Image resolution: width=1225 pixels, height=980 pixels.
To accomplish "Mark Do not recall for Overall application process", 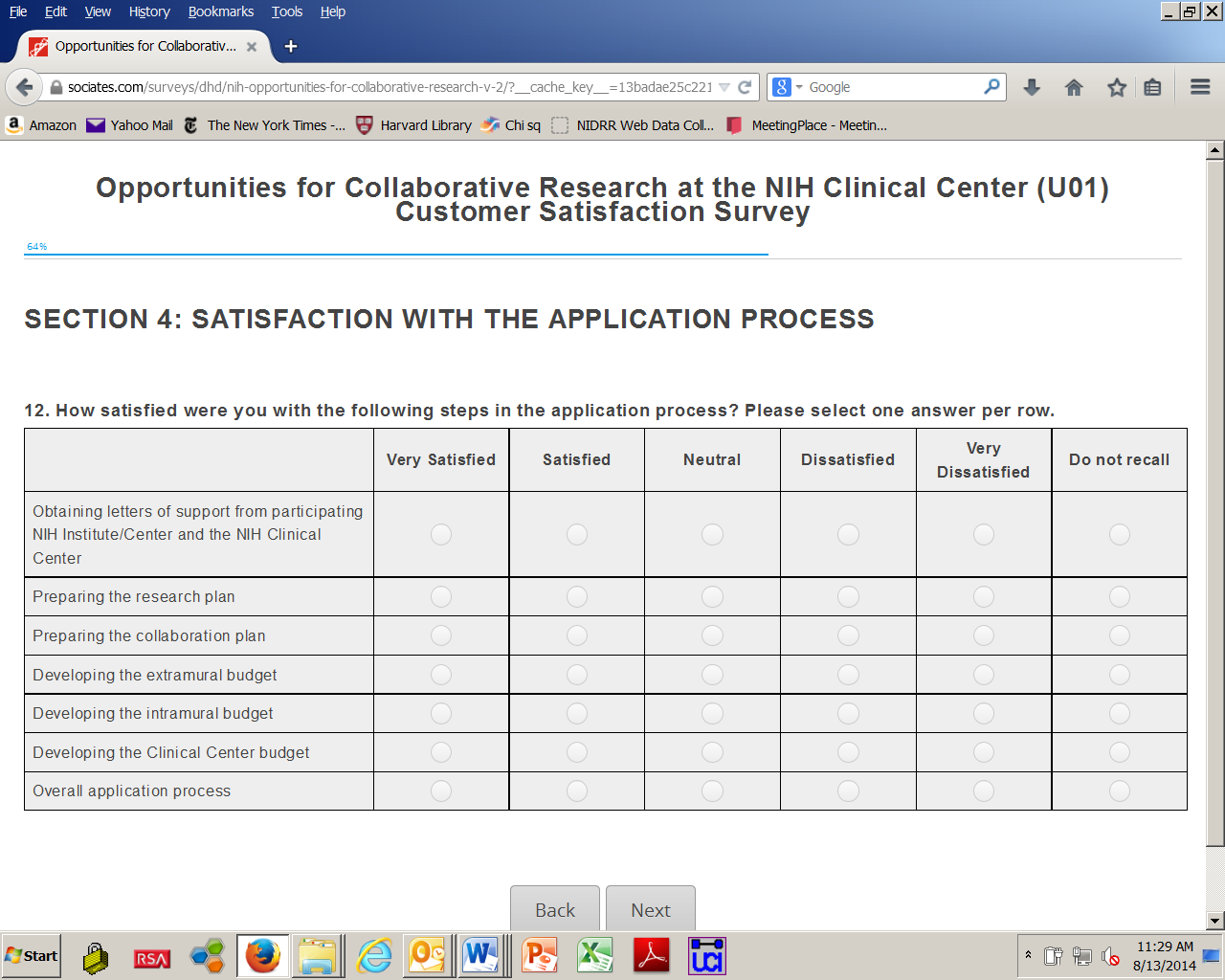I will pyautogui.click(x=1120, y=791).
